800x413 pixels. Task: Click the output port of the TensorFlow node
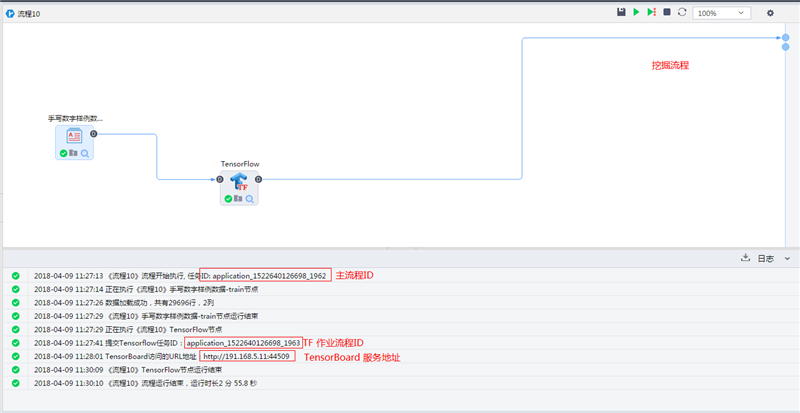coord(259,179)
